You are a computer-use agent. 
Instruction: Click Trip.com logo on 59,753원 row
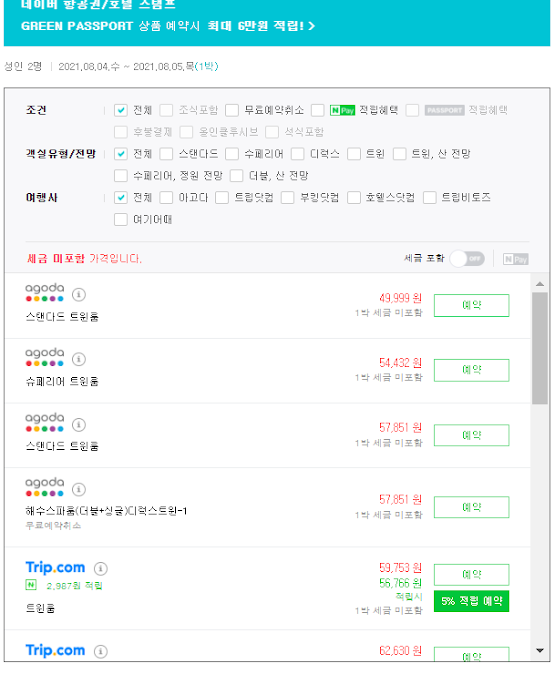click(x=55, y=567)
